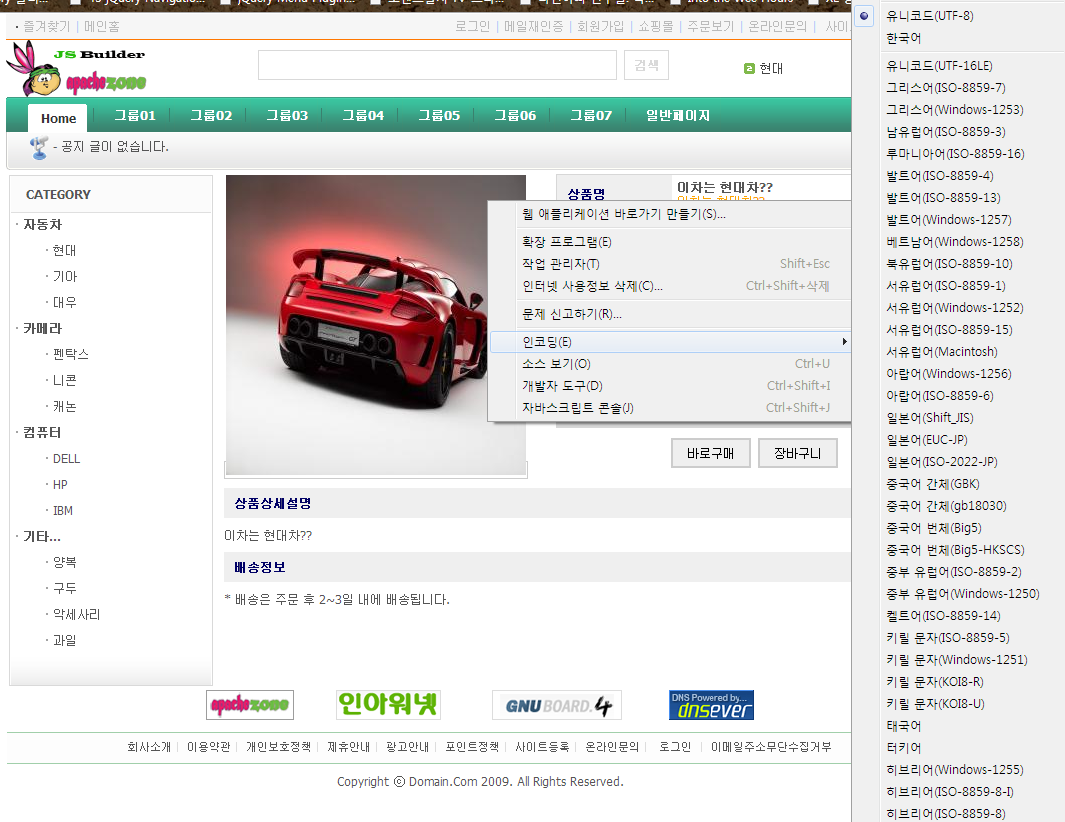Open the 인아워넷 footer banner

[x=388, y=705]
